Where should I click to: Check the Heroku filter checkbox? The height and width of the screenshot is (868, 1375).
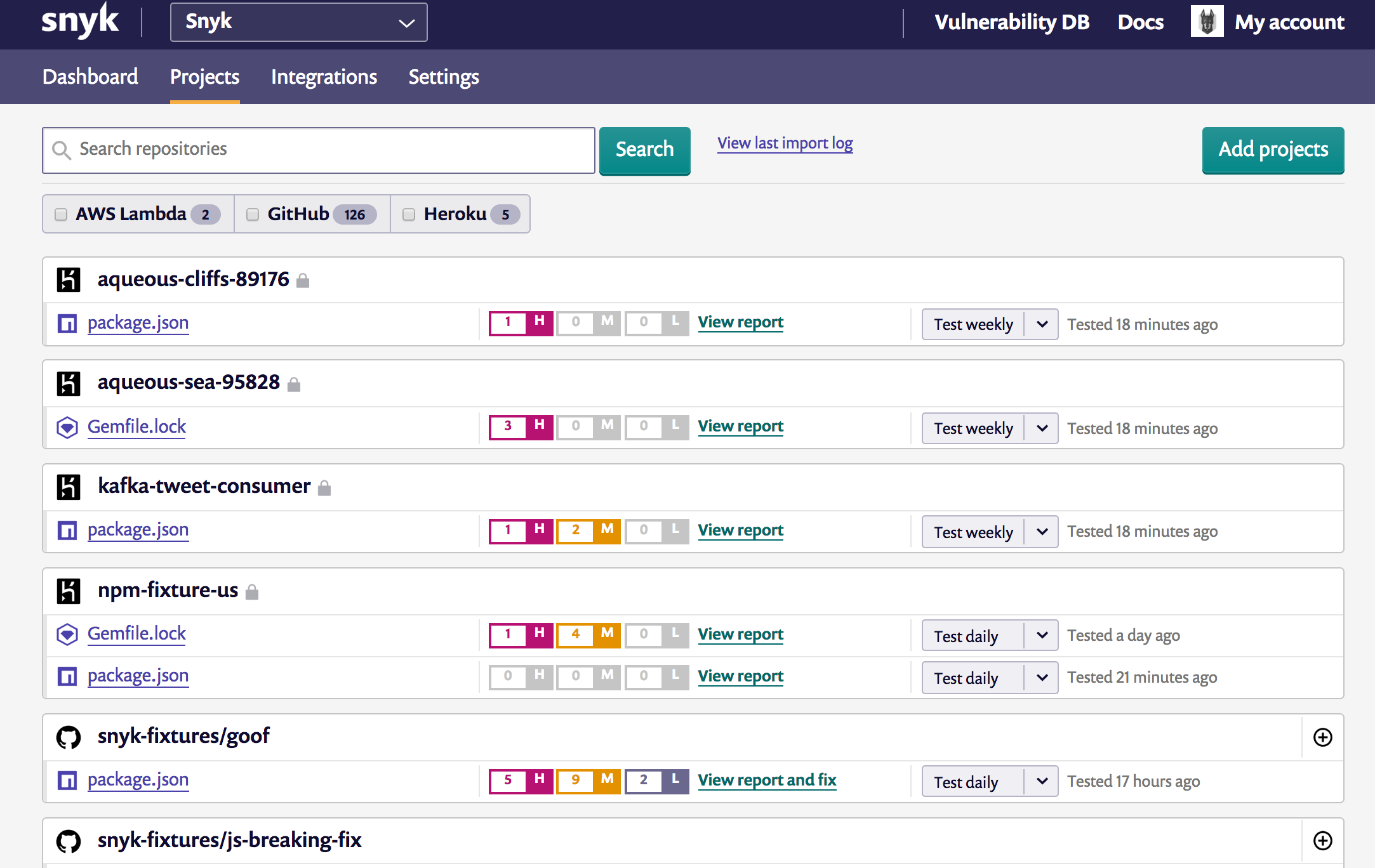point(409,214)
